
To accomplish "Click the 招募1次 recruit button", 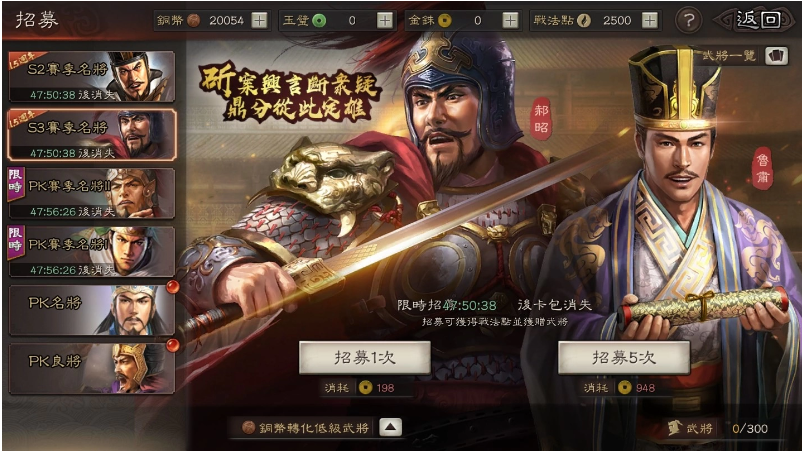I will point(365,358).
